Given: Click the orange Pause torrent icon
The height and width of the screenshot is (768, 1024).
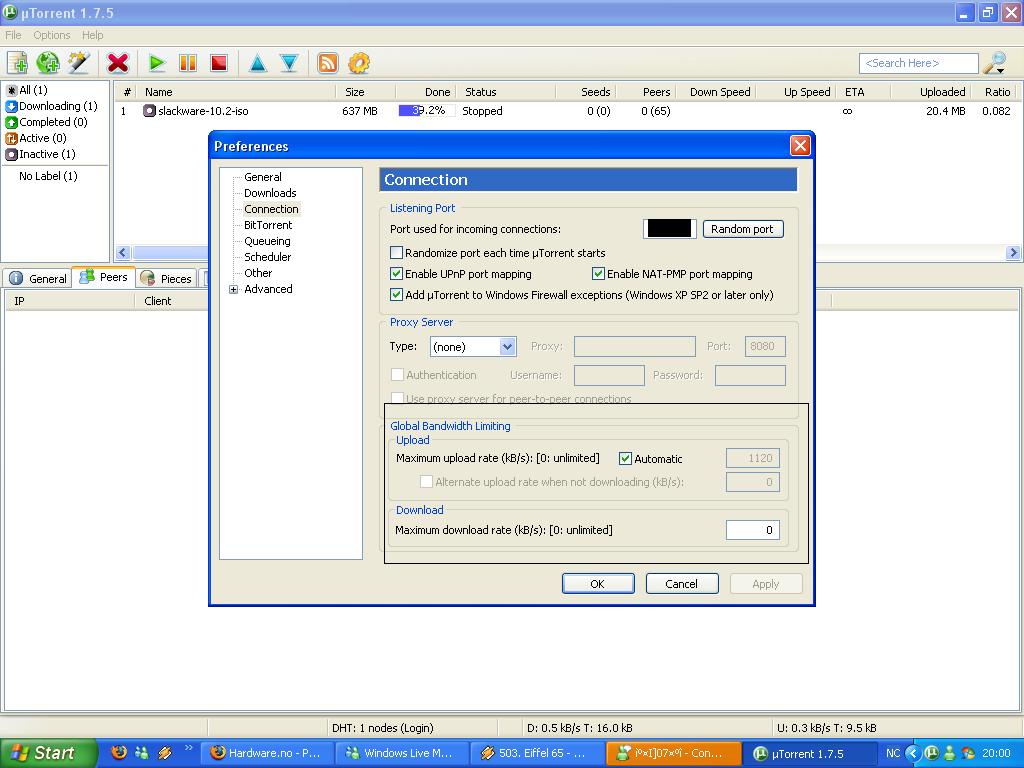Looking at the screenshot, I should 187,63.
